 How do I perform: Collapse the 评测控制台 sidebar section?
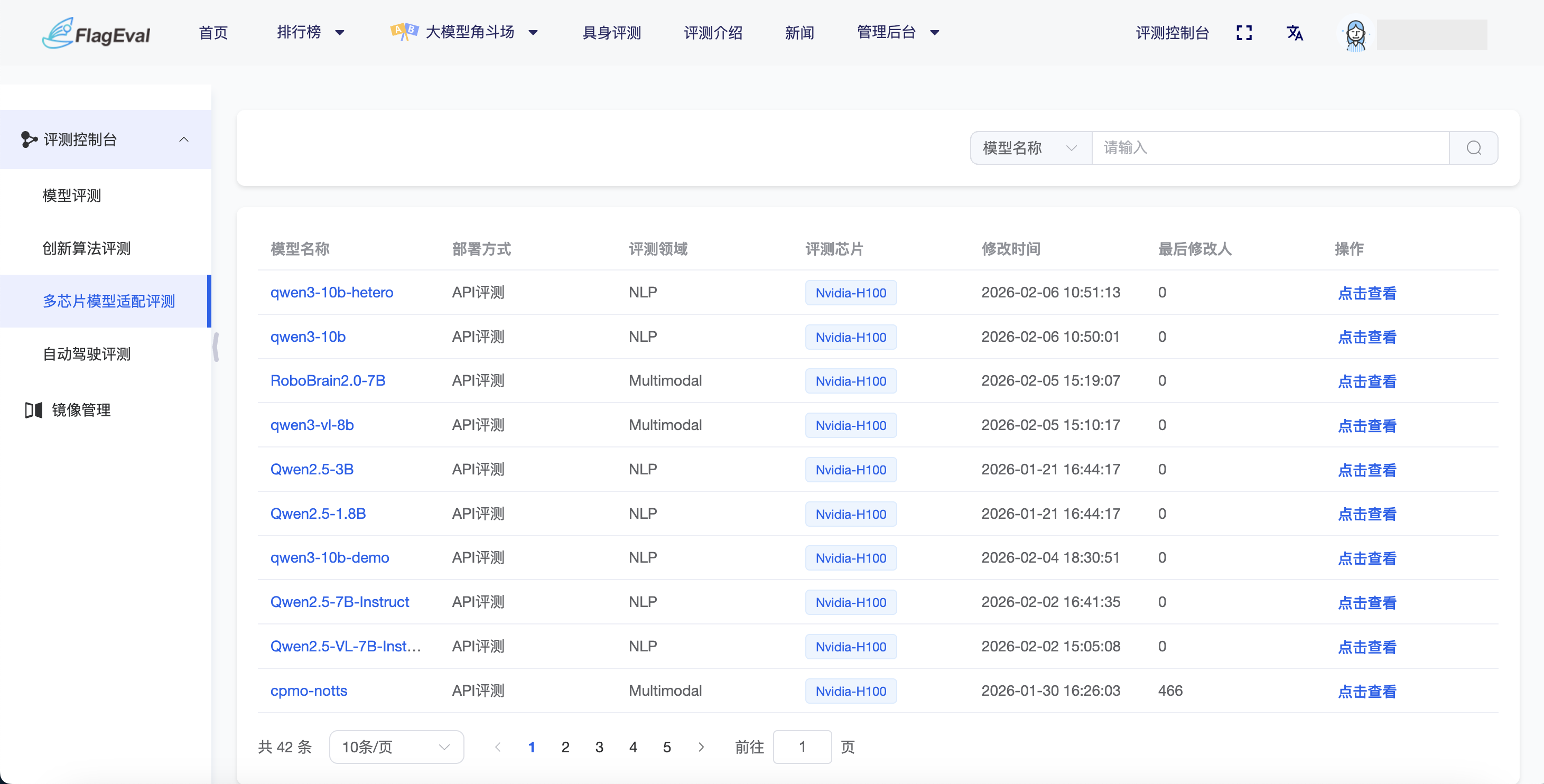coord(183,139)
